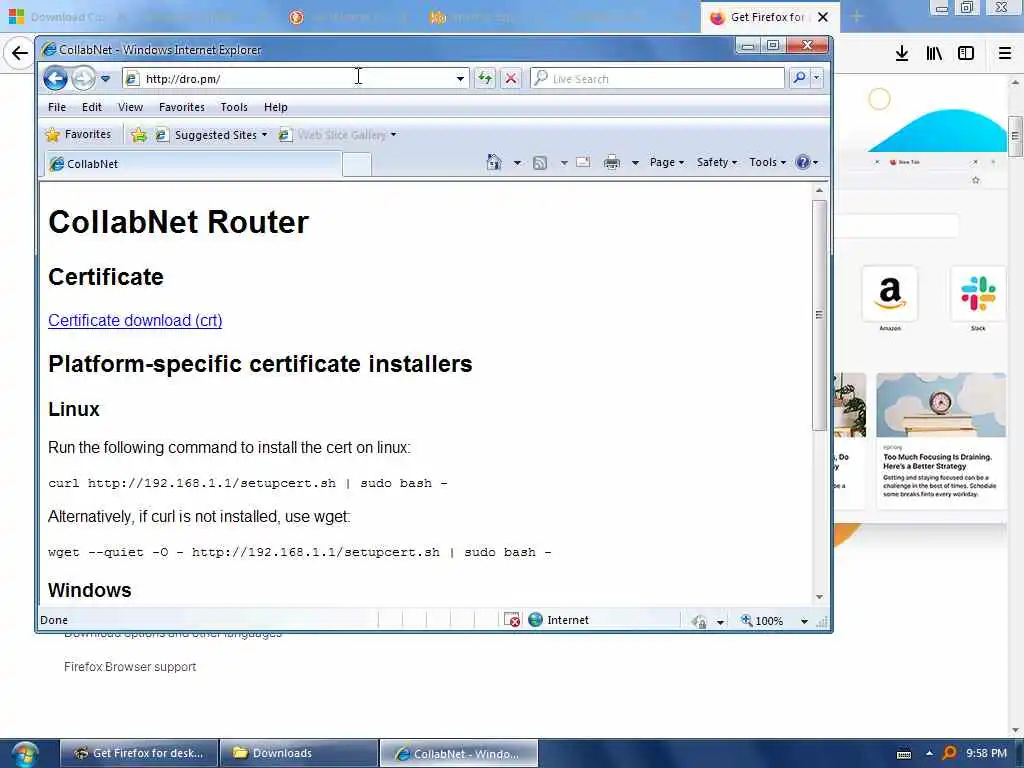This screenshot has height=768, width=1024.
Task: Open the File menu
Action: [x=57, y=107]
